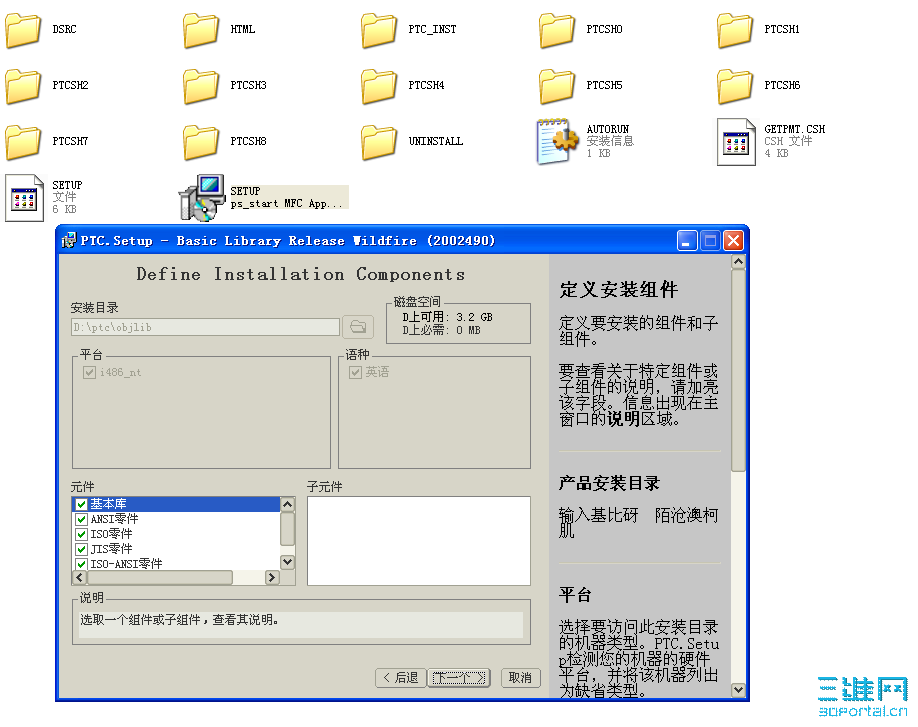Select the PTCSH4 folder icon
The image size is (918, 727).
click(379, 86)
